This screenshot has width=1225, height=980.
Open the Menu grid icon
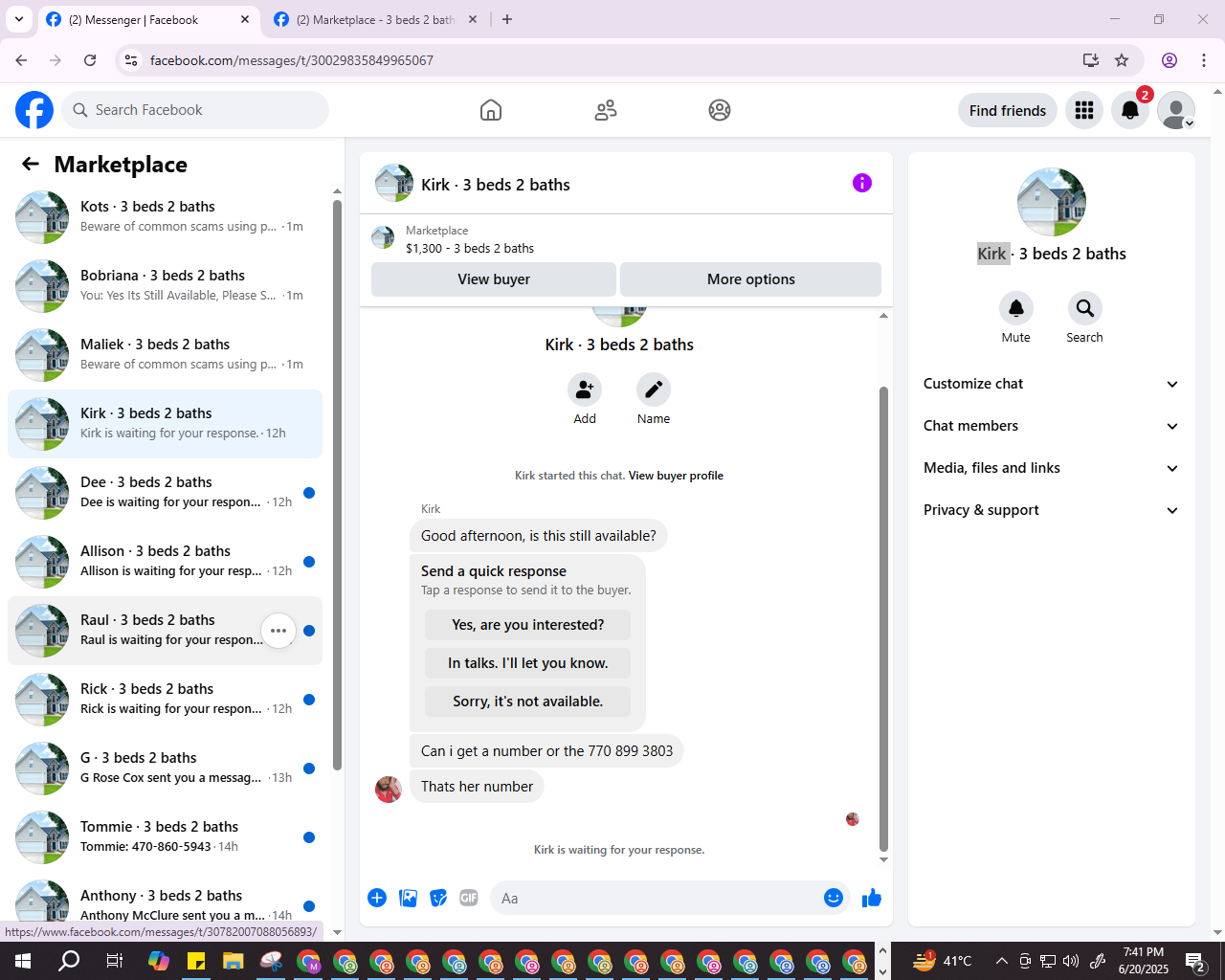[1084, 110]
